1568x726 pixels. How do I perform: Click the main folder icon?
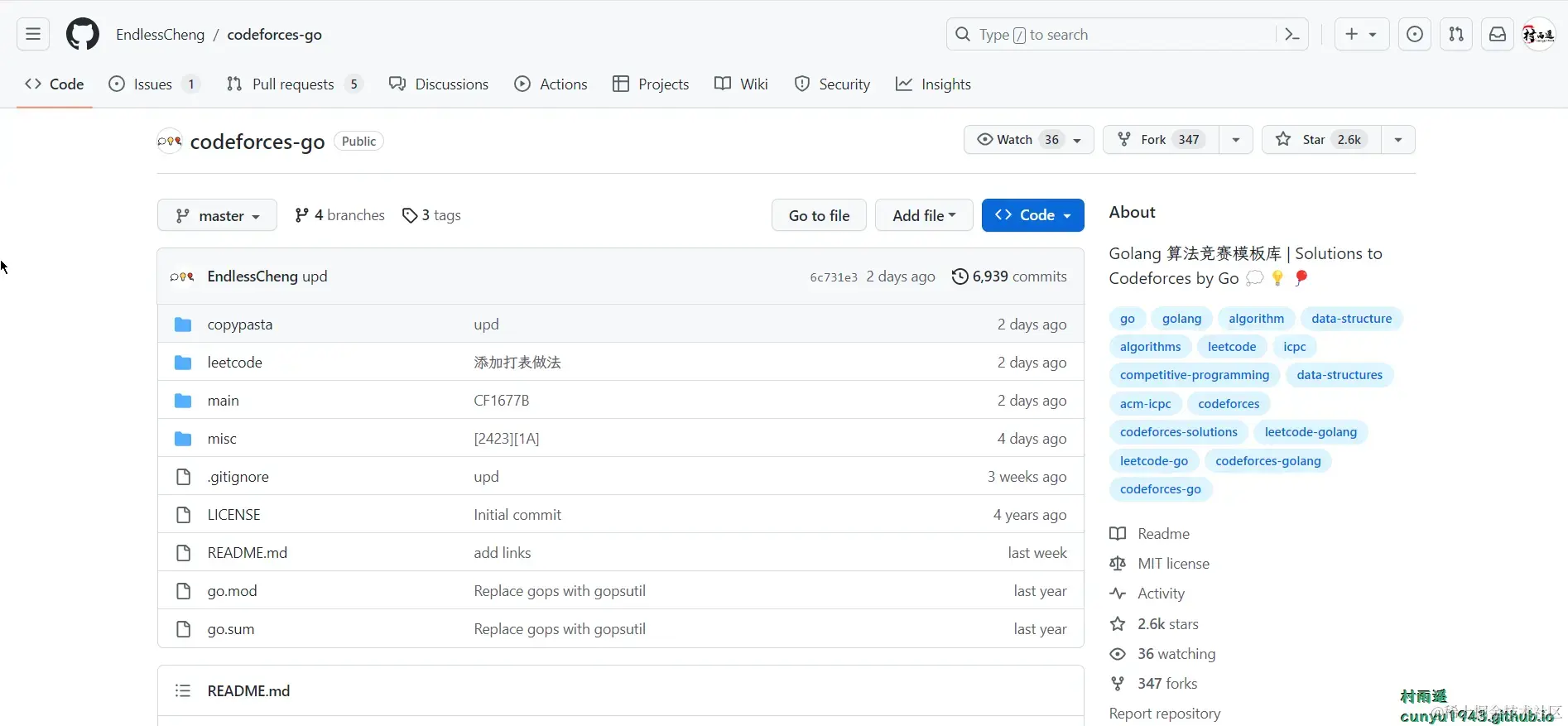[x=183, y=401]
